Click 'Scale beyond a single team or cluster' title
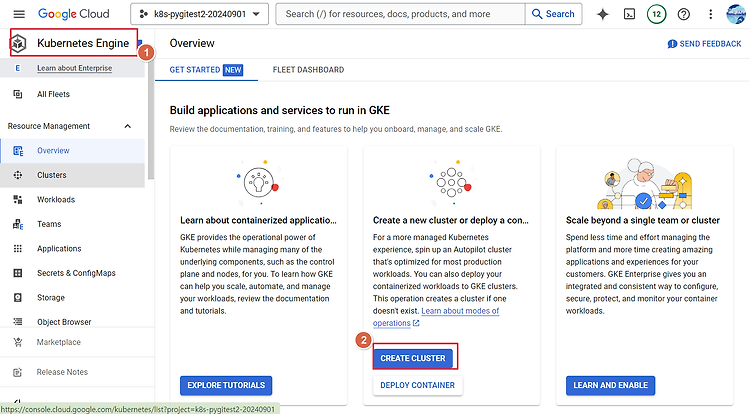This screenshot has height=414, width=750. (x=643, y=220)
